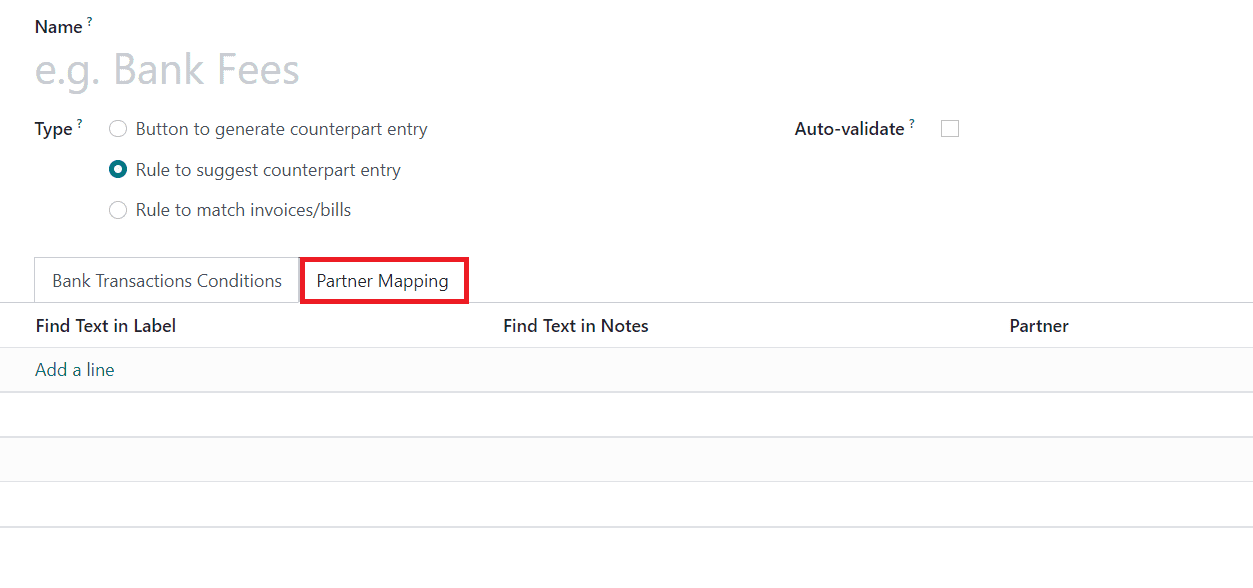The width and height of the screenshot is (1253, 588).
Task: Select Rule to suggest counterpart entry
Action: [x=118, y=170]
